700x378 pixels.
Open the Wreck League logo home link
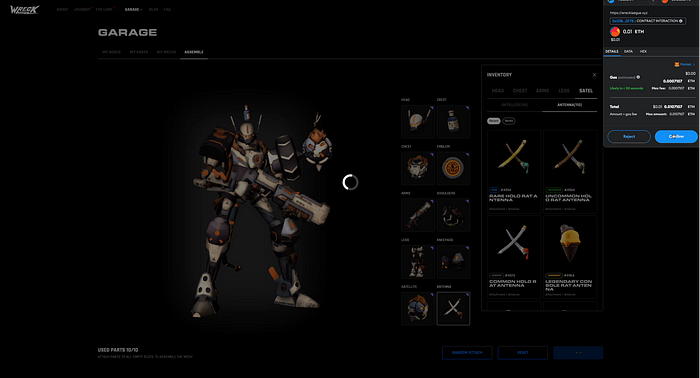25,9
